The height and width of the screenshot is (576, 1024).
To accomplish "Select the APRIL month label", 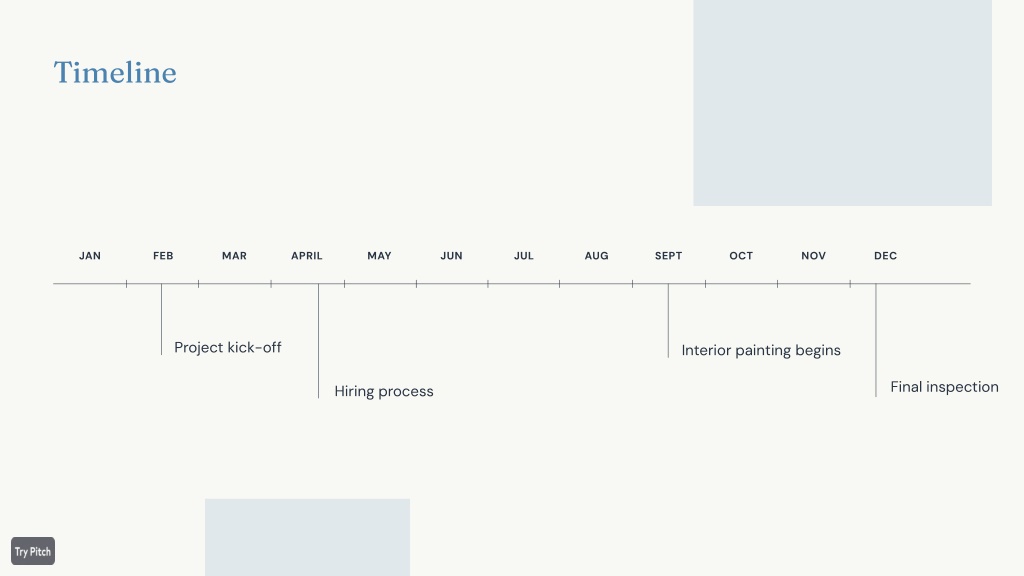I will tap(307, 256).
